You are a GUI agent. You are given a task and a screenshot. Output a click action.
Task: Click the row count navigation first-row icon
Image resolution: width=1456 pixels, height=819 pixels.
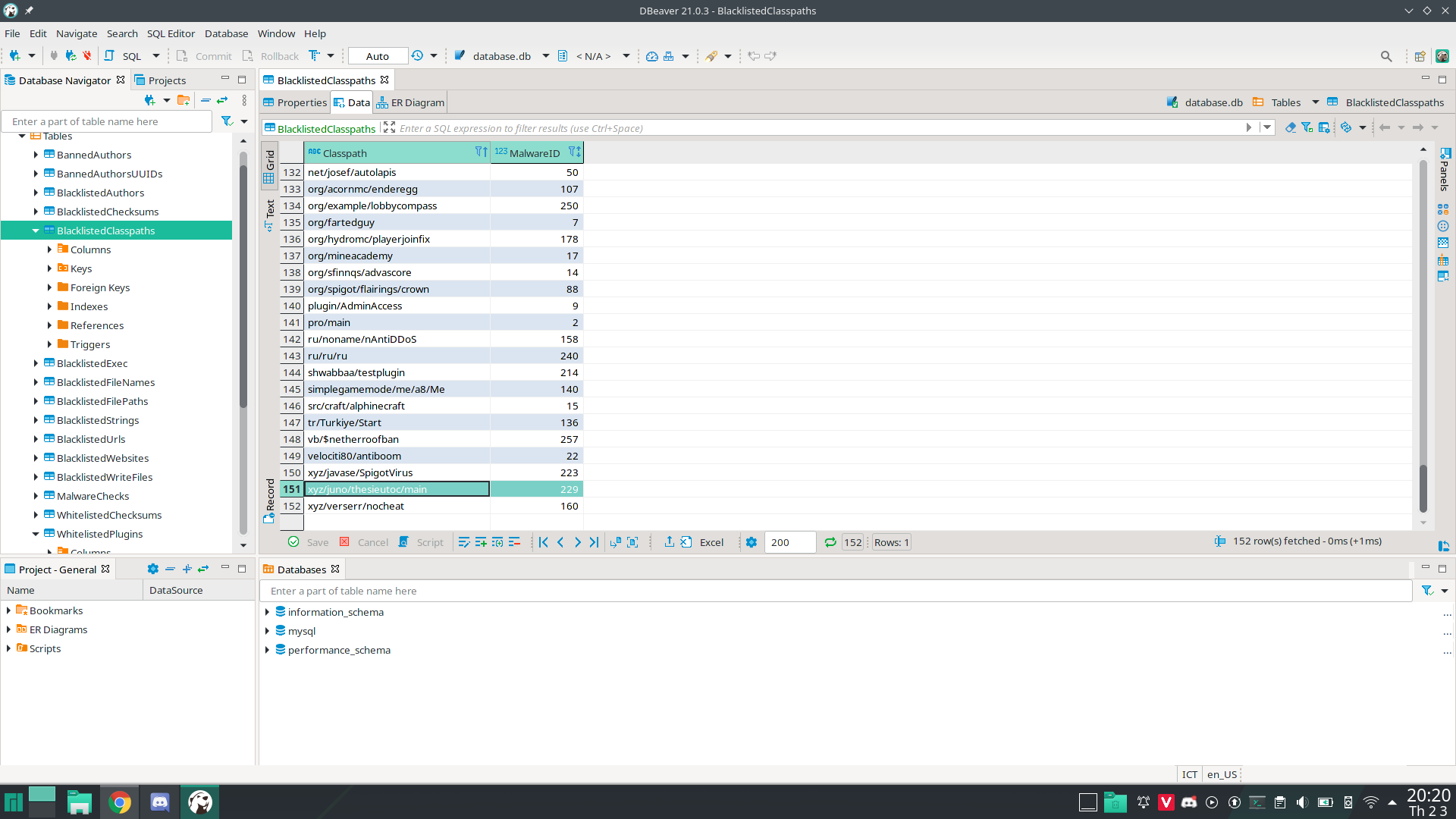[x=543, y=541]
